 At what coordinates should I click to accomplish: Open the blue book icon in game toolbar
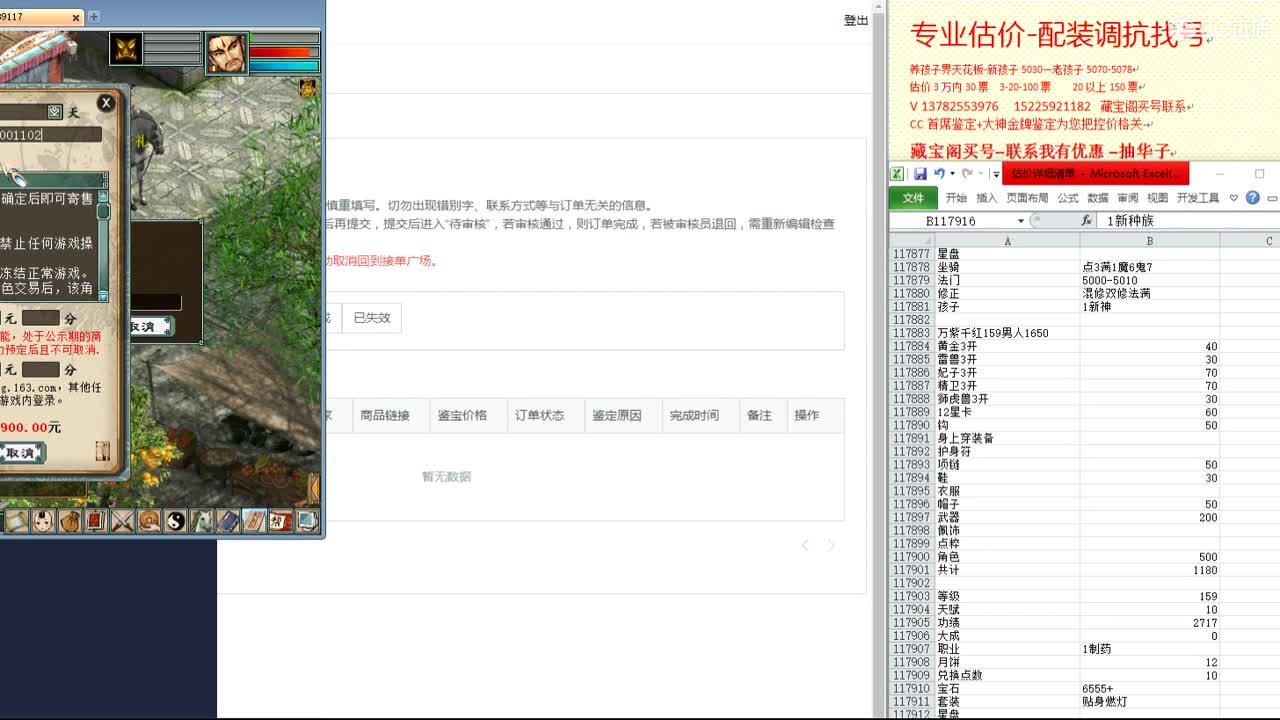(228, 521)
